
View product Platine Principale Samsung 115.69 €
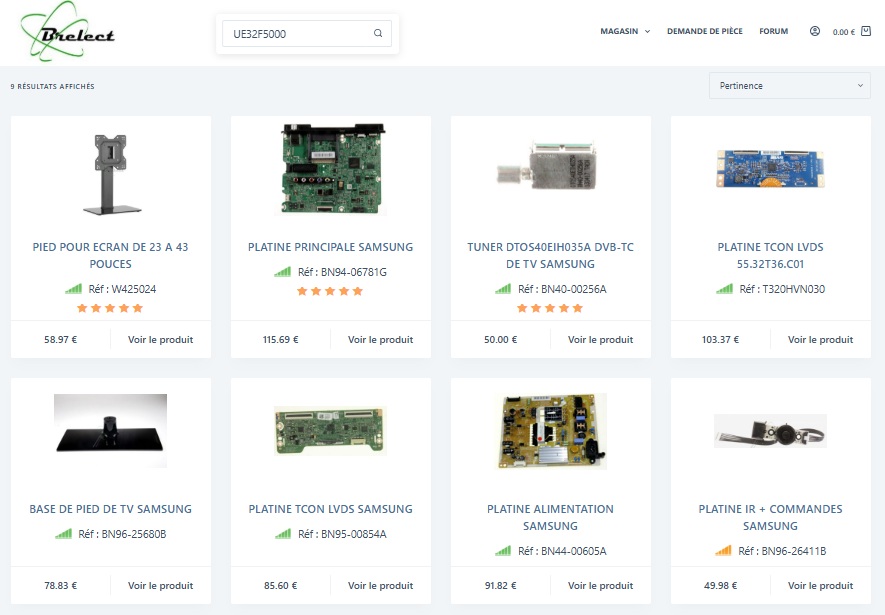380,340
